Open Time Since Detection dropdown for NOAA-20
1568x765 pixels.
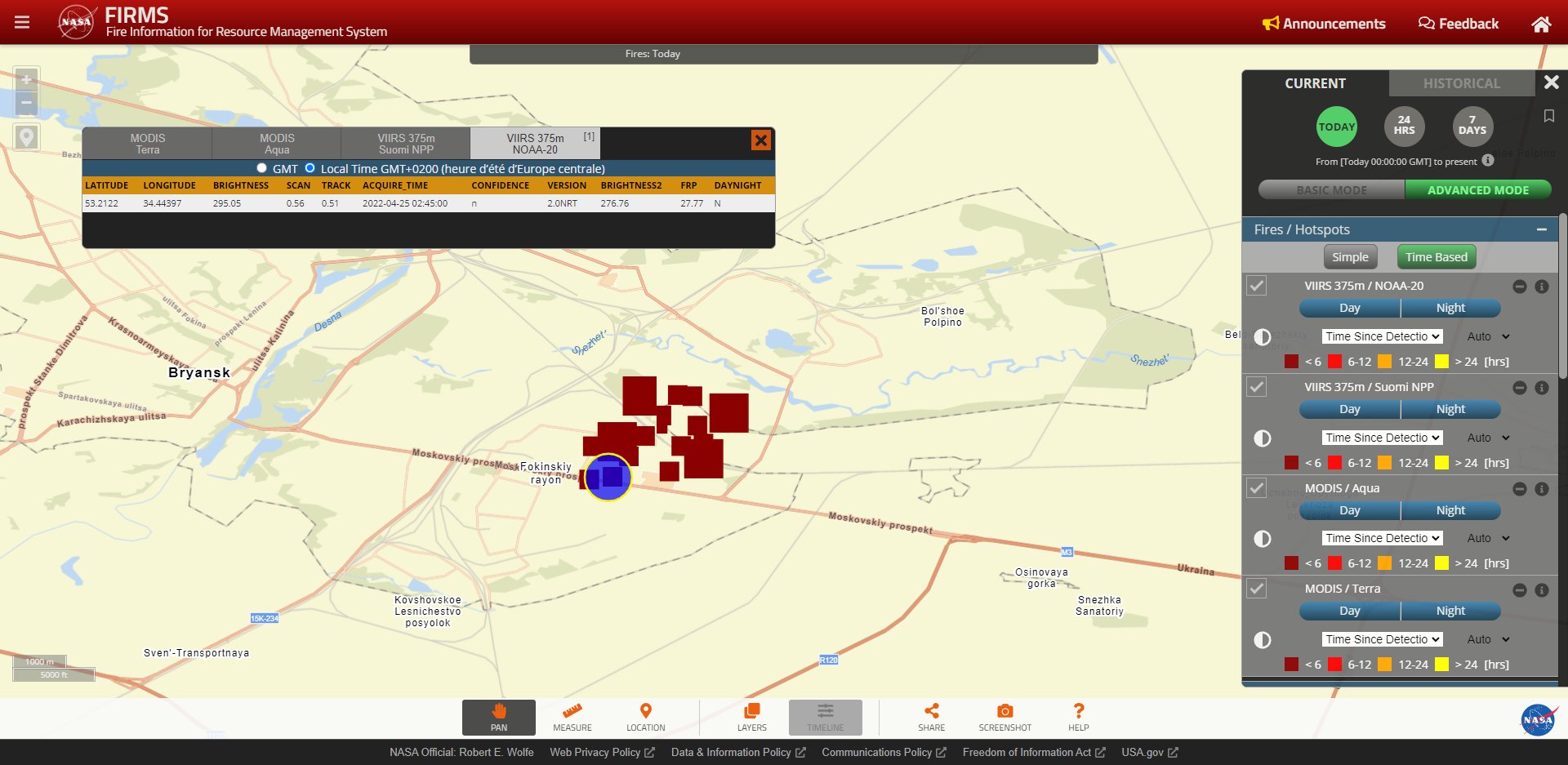1382,336
